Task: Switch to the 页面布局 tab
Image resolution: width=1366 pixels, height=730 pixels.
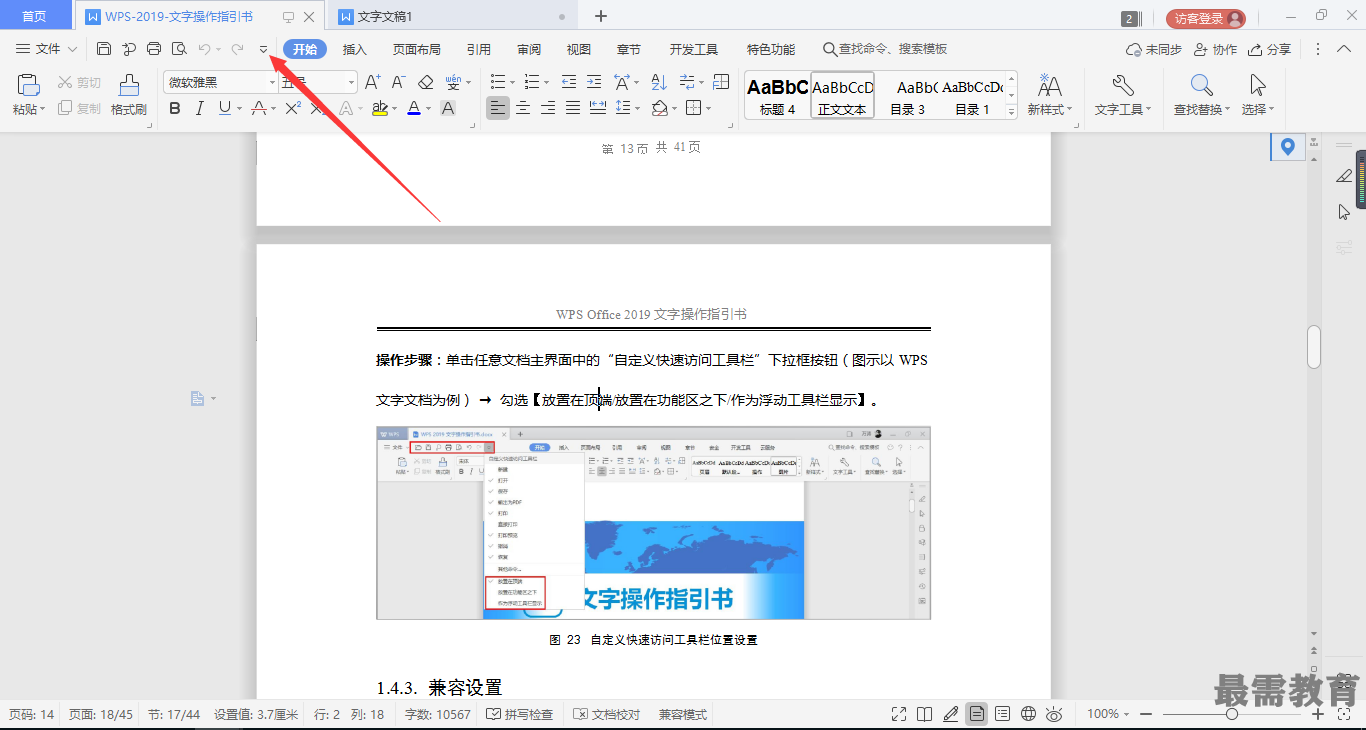Action: click(416, 49)
